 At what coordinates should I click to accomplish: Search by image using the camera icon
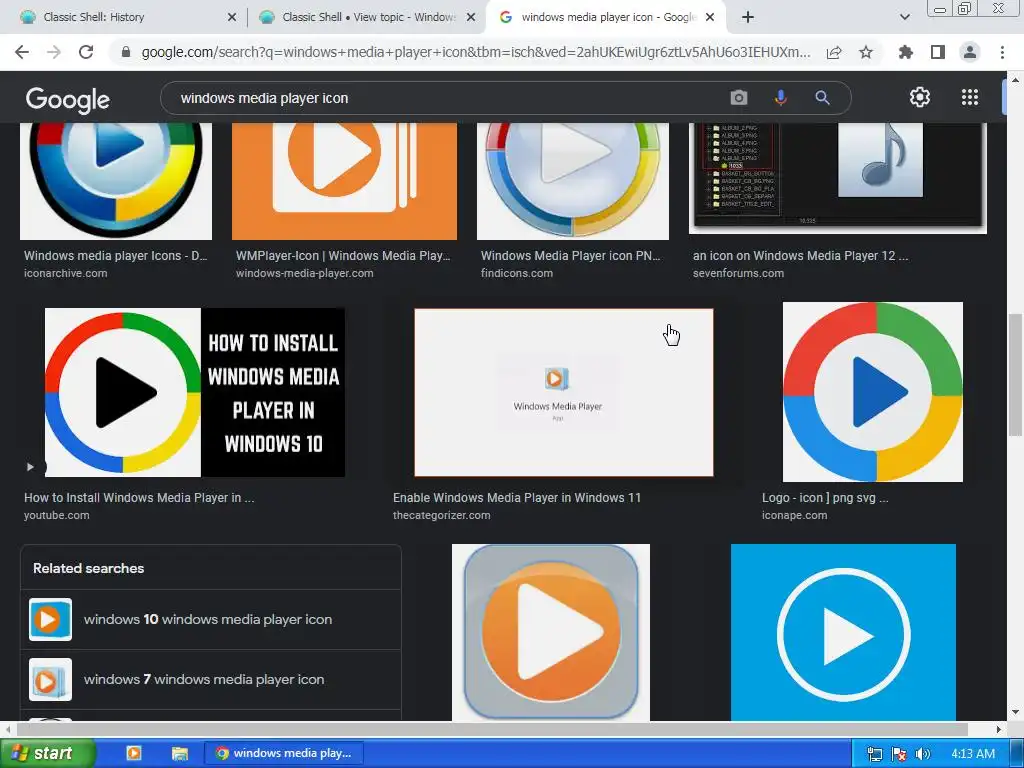pyautogui.click(x=739, y=98)
